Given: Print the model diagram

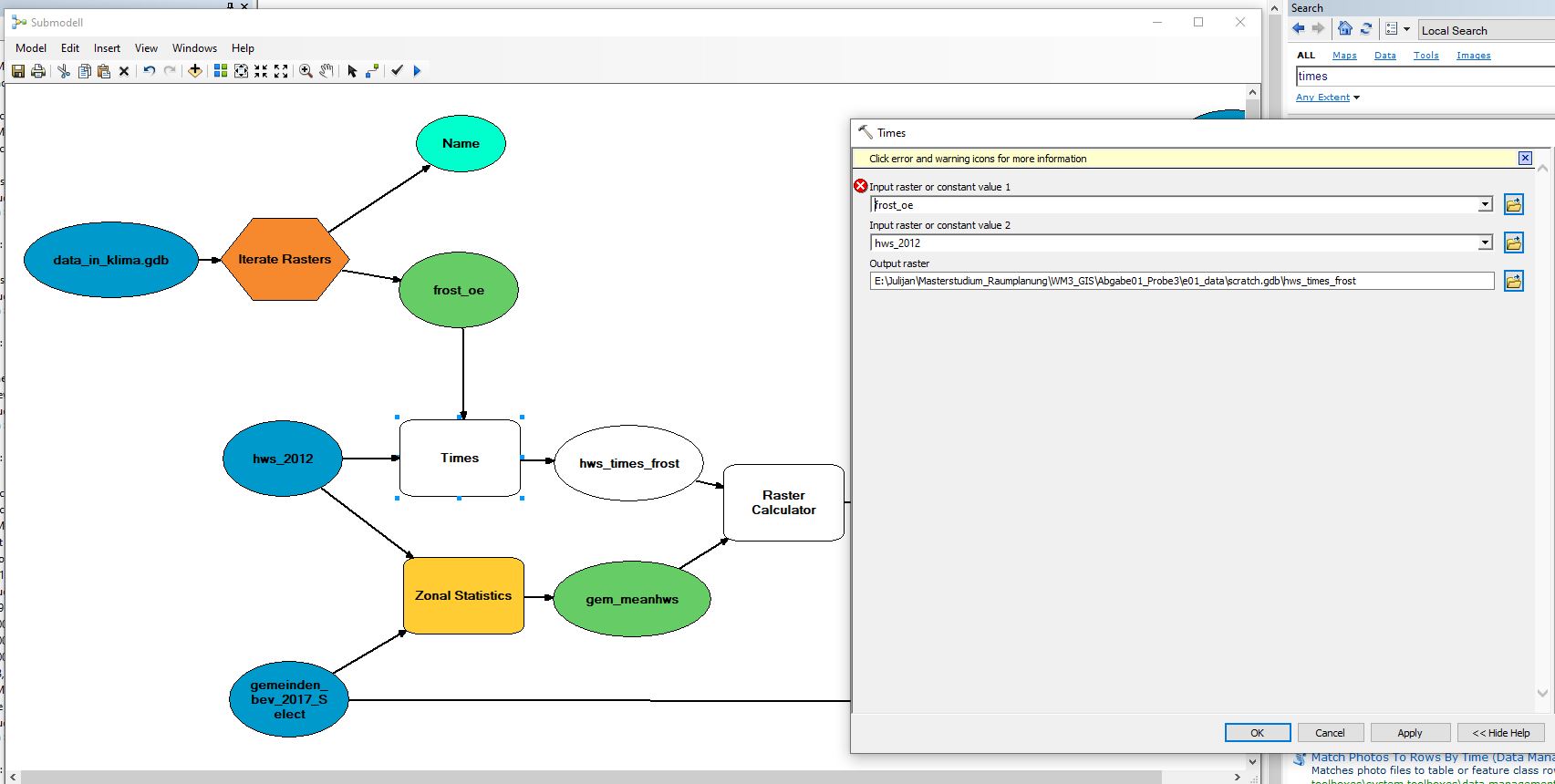Looking at the screenshot, I should (x=38, y=71).
